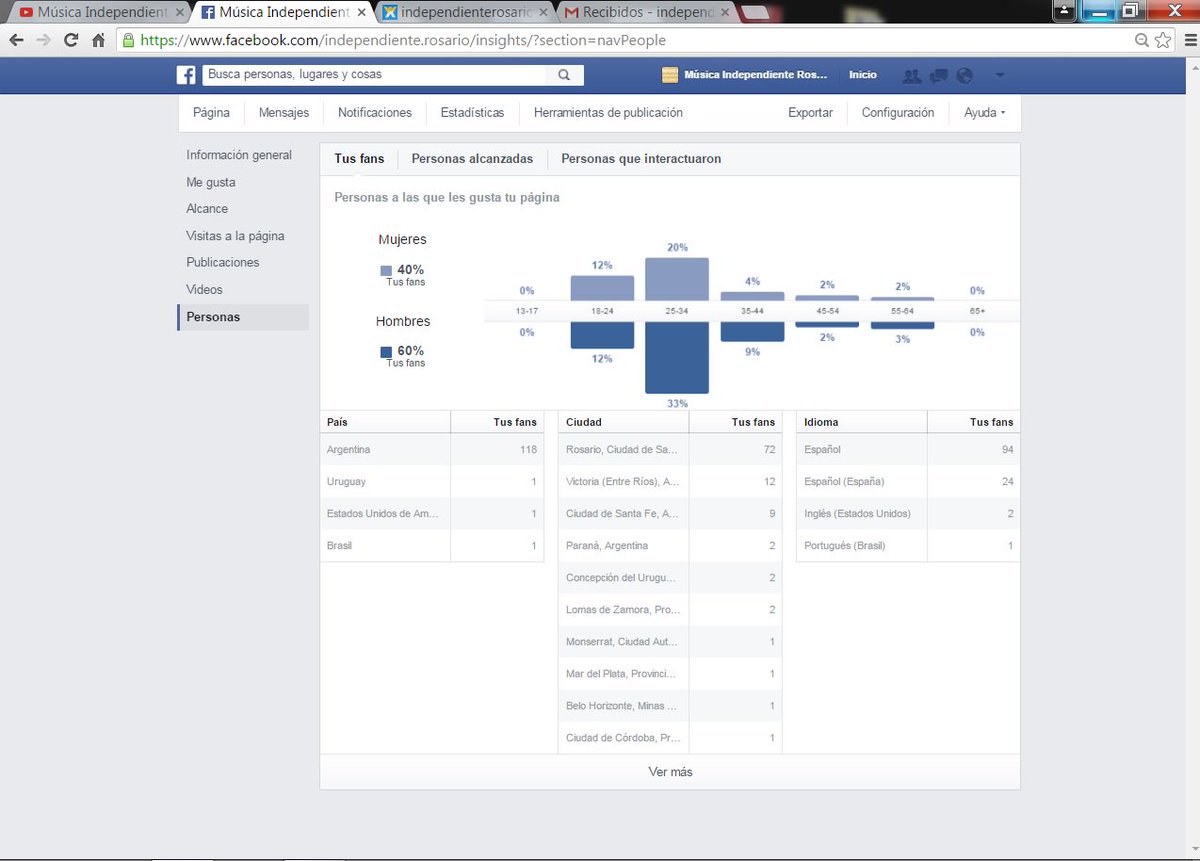
Task: Click the Exportar button
Action: click(x=810, y=113)
